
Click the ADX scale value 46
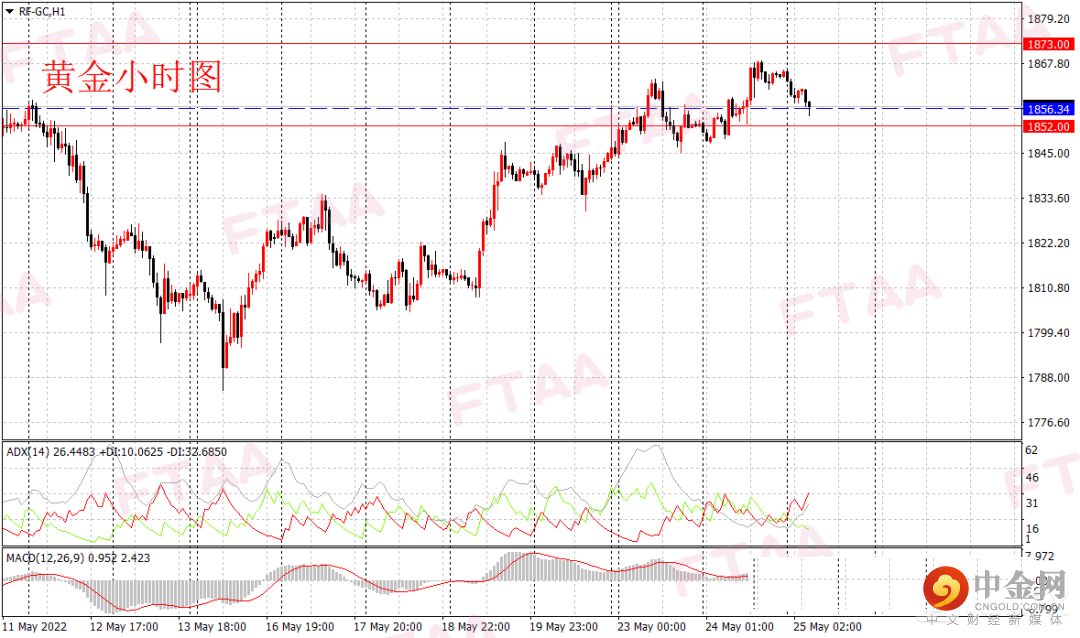click(x=1032, y=477)
